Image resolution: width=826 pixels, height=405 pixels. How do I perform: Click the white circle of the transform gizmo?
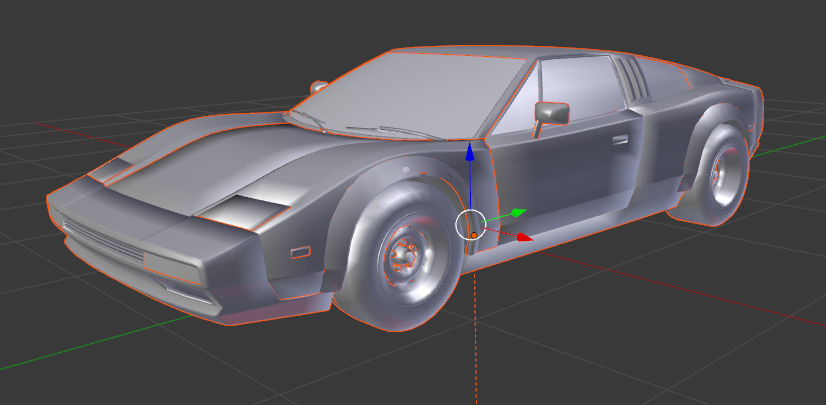coord(470,224)
